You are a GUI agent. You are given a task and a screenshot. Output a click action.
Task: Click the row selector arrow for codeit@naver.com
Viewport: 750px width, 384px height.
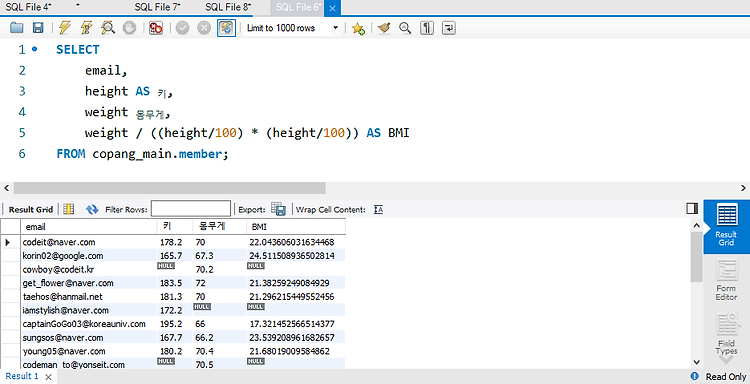tap(8, 242)
